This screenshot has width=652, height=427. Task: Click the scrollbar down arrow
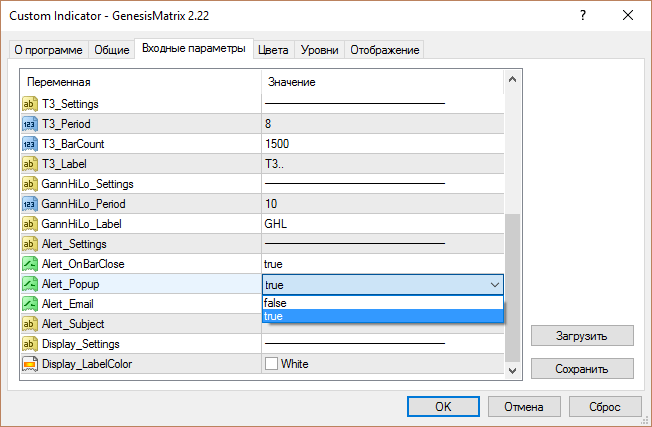pos(512,370)
